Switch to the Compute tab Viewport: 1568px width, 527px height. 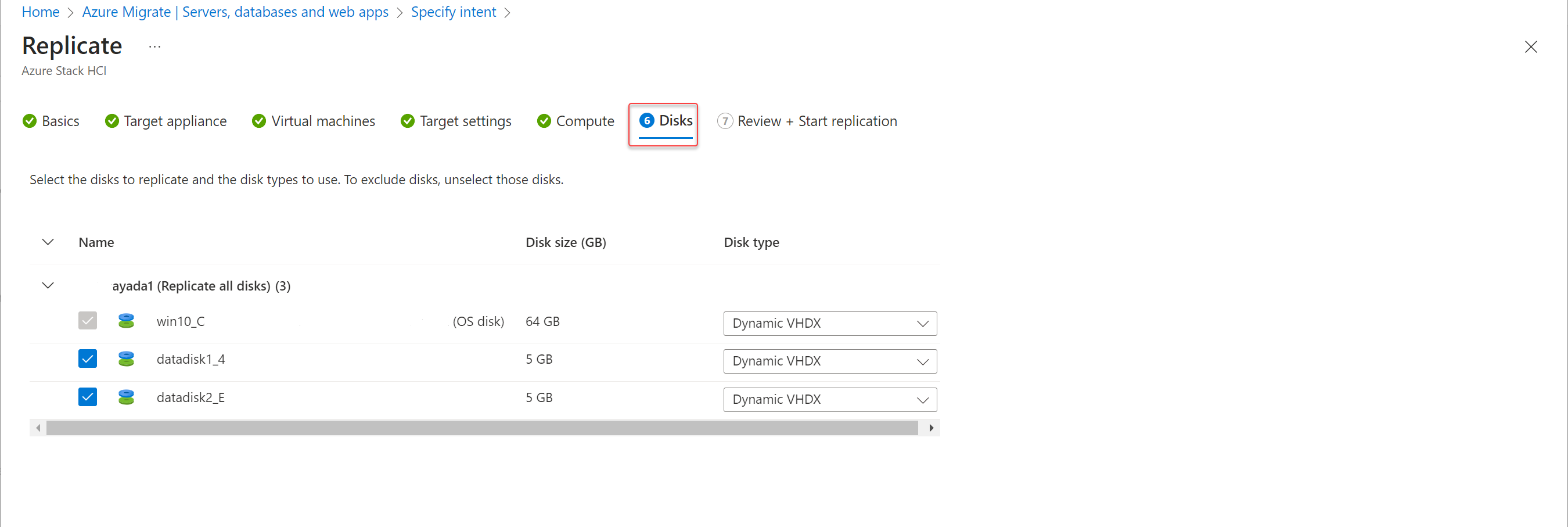[x=575, y=121]
